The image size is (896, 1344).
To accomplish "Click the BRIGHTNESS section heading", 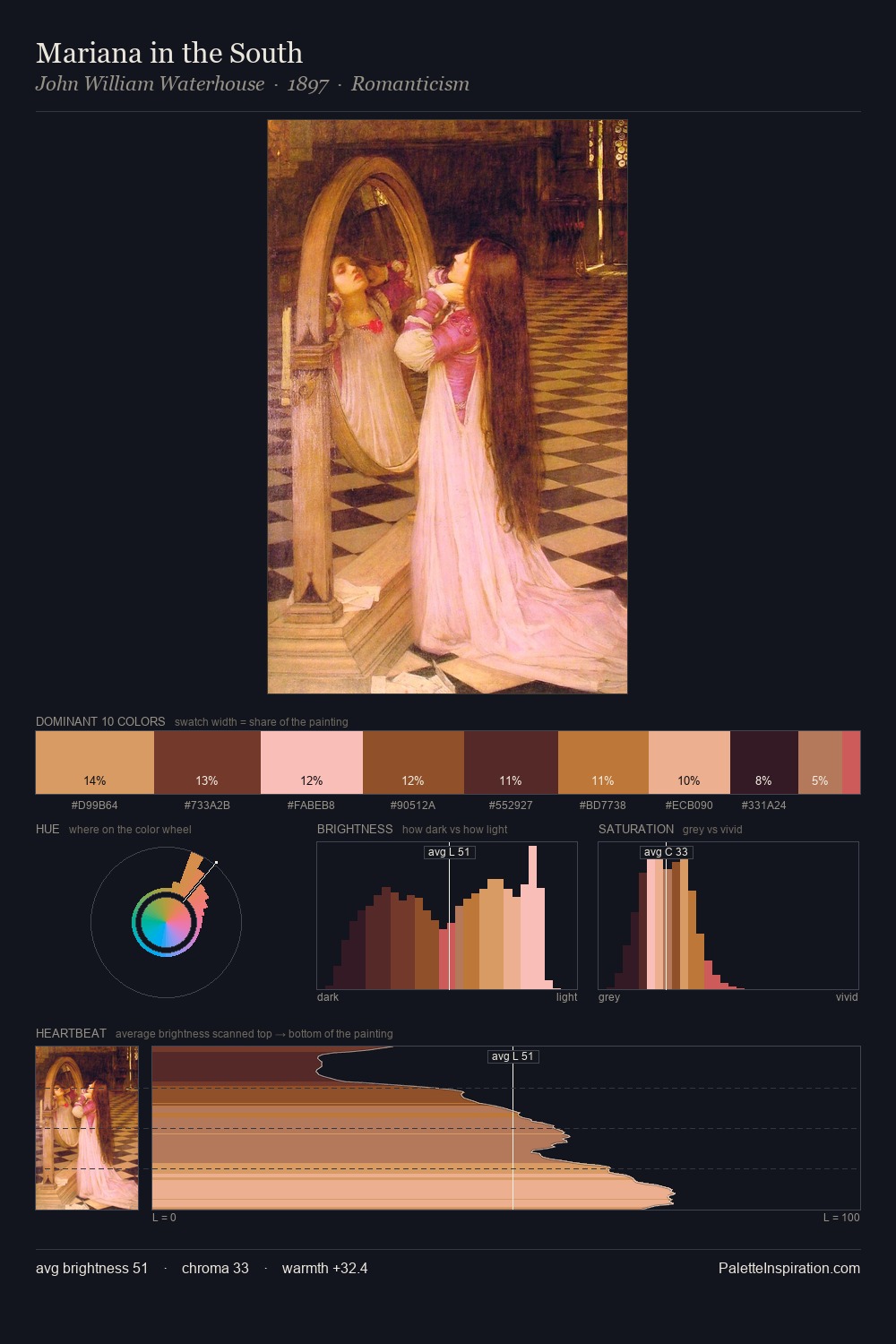I will click(x=355, y=829).
